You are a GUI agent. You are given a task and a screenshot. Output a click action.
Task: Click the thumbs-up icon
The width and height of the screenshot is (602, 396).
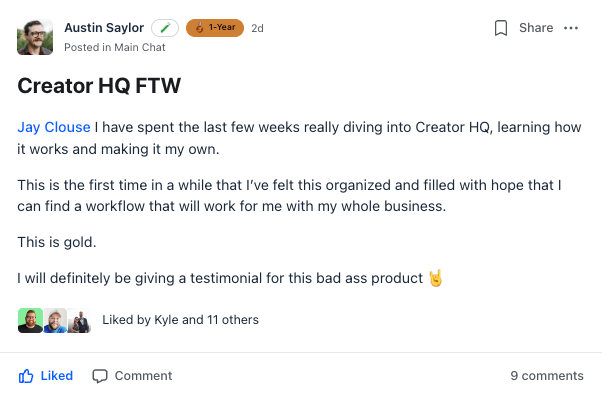click(26, 376)
